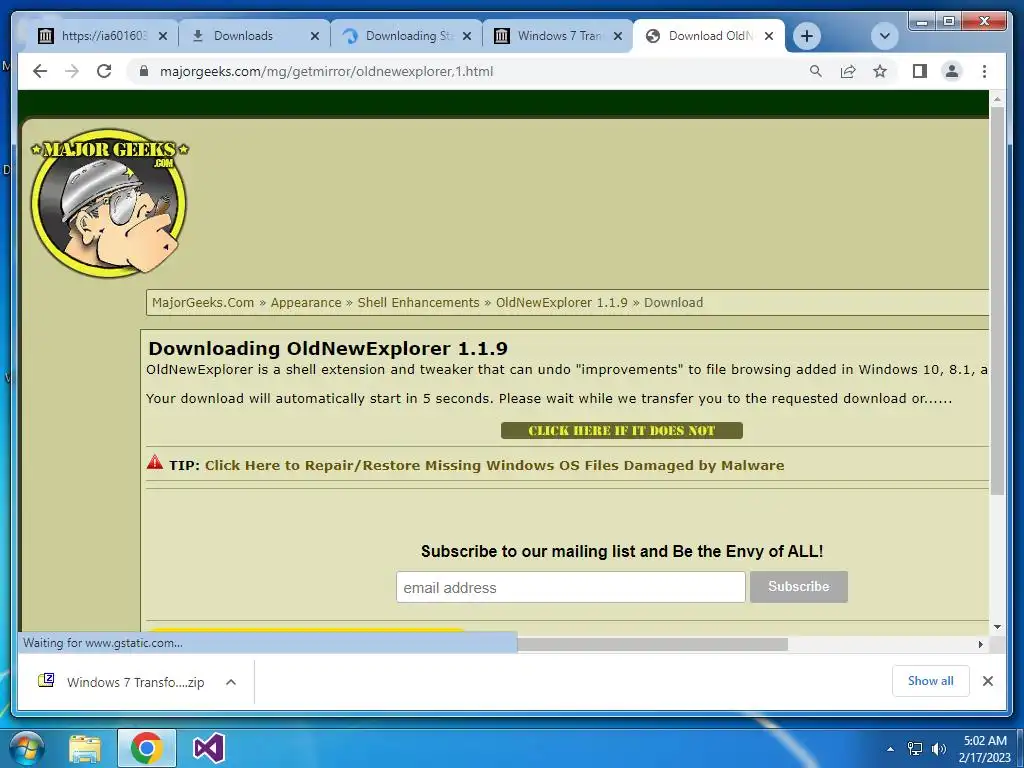Click the Download breadcrumb text
The image size is (1024, 768).
pyautogui.click(x=673, y=302)
